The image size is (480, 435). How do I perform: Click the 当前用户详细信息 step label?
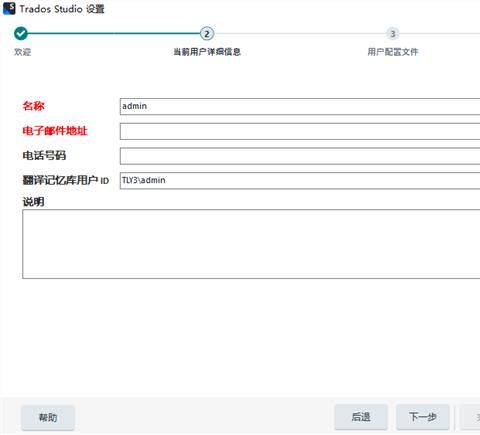click(x=207, y=52)
